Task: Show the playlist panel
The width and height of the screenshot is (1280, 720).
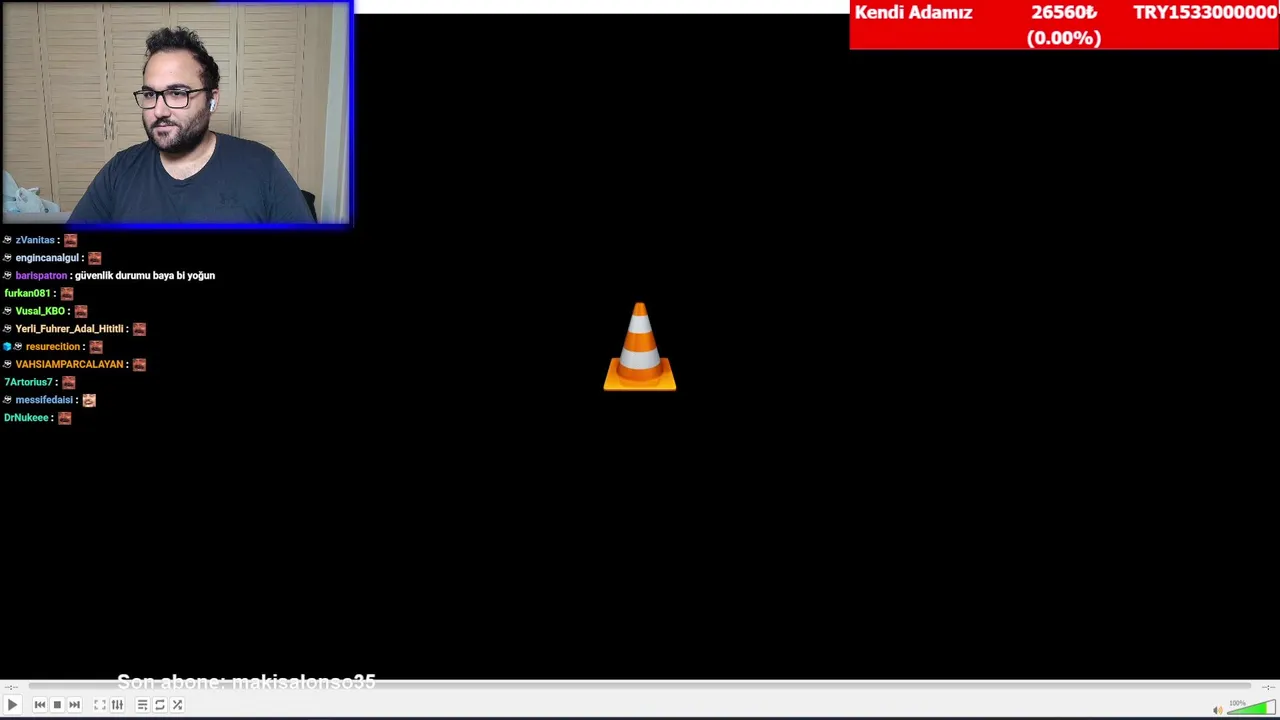Action: click(143, 705)
